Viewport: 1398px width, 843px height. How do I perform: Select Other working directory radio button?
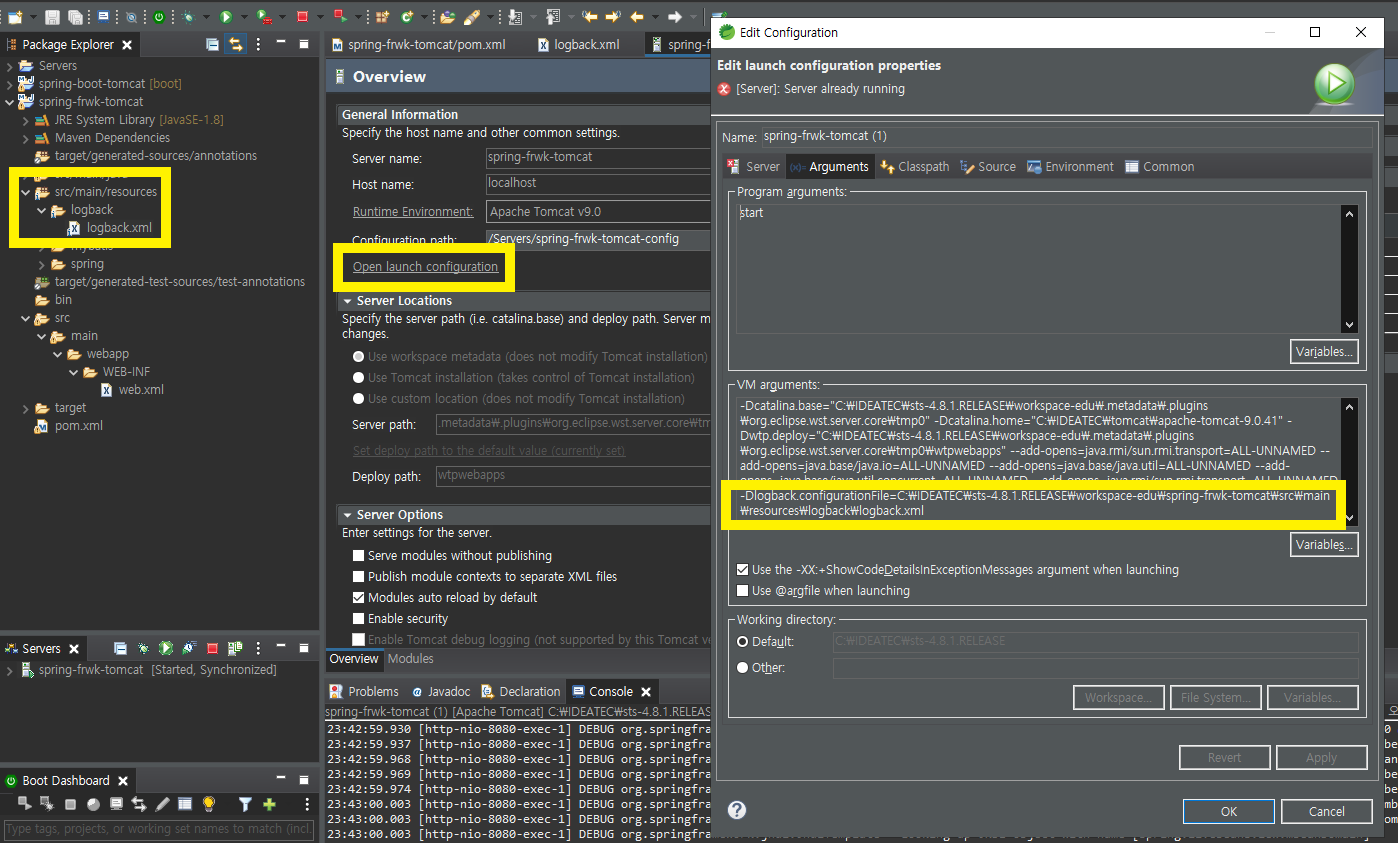click(742, 667)
